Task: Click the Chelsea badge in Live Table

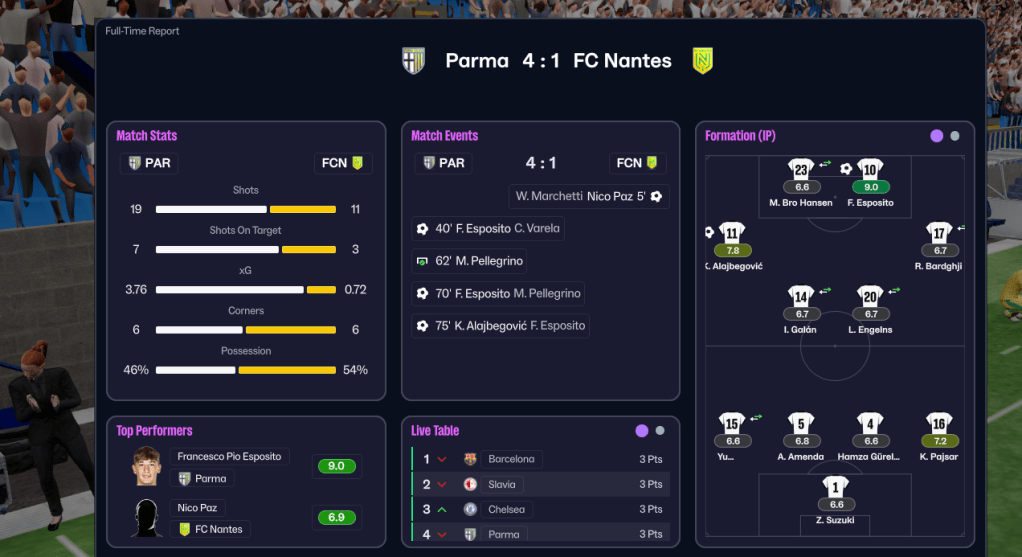Action: (x=470, y=509)
